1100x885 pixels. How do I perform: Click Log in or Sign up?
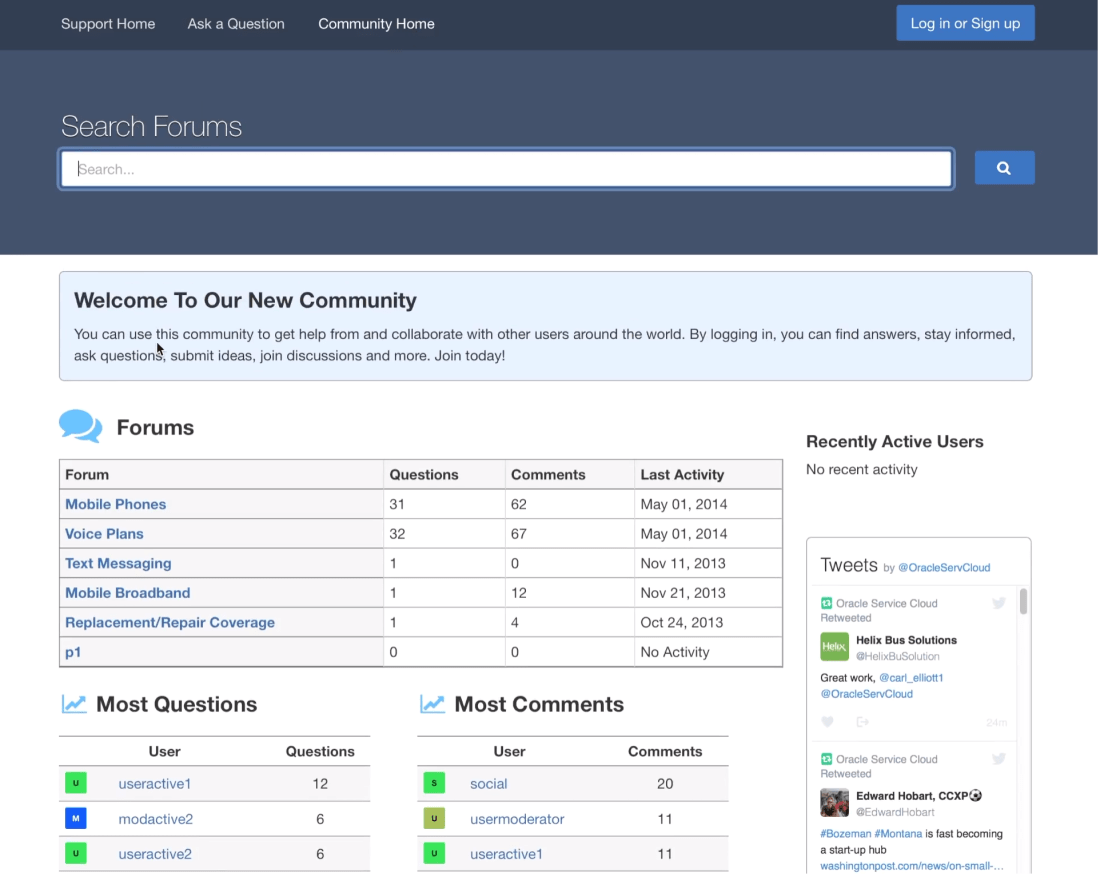tap(964, 22)
